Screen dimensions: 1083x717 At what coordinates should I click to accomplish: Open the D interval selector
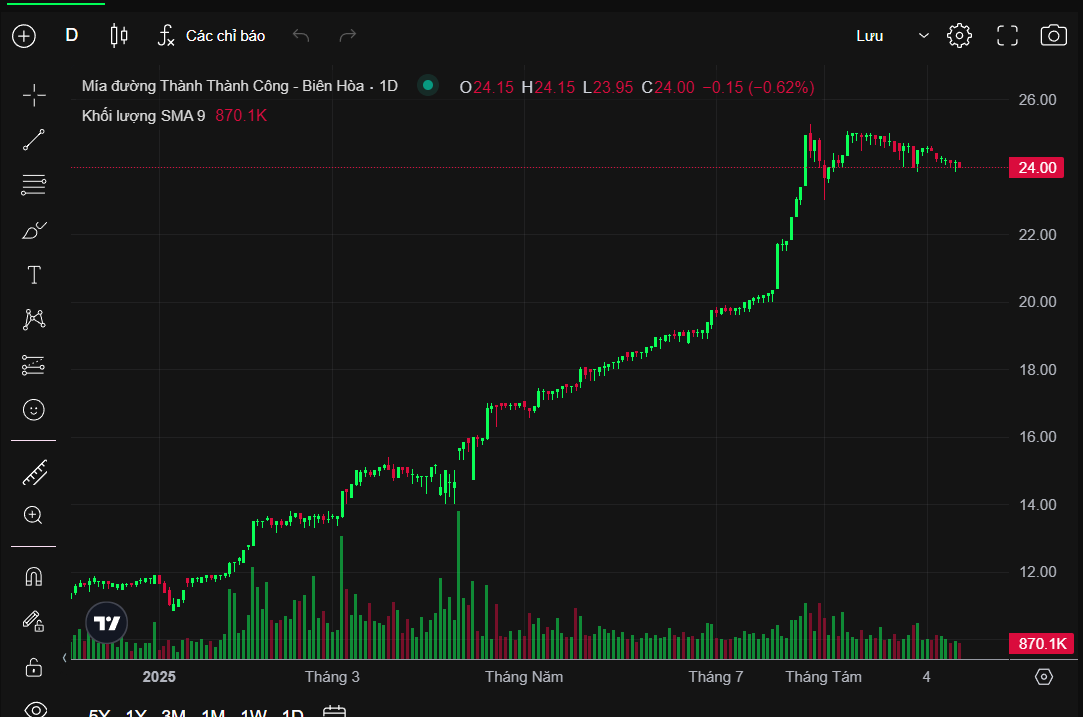72,35
